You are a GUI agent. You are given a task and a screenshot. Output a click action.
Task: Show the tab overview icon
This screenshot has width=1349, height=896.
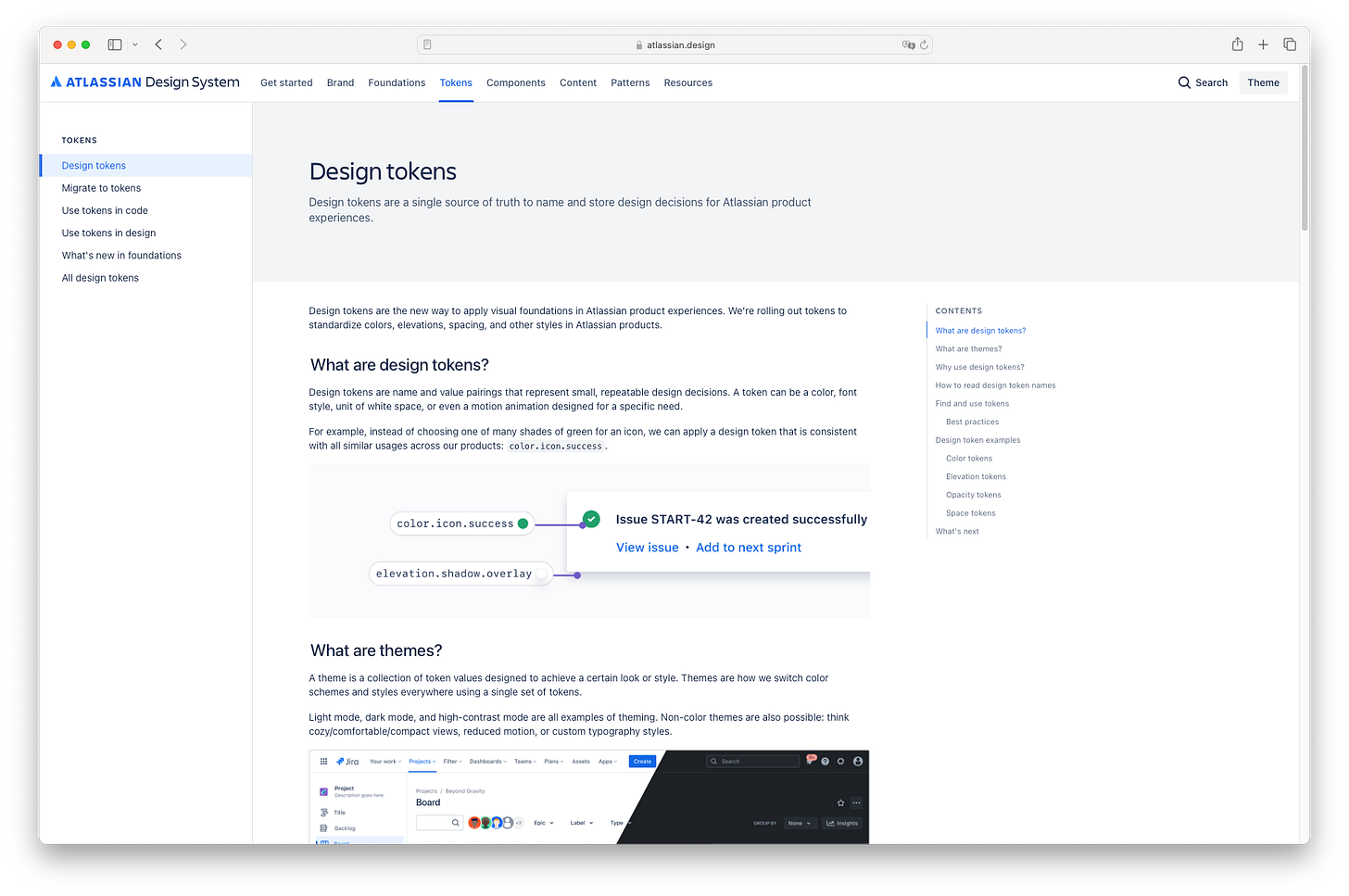tap(1290, 44)
